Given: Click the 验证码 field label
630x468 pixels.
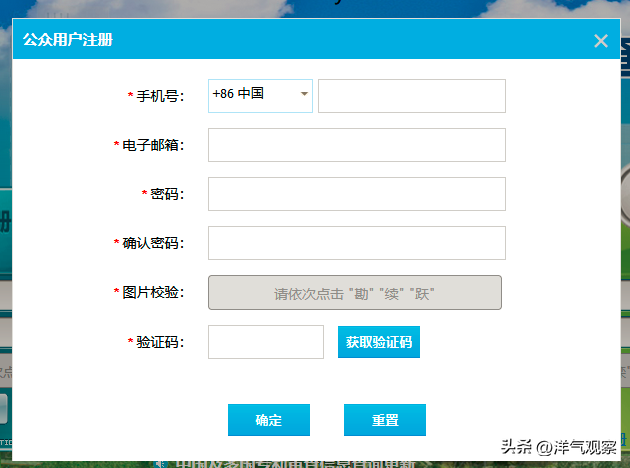Looking at the screenshot, I should (160, 342).
